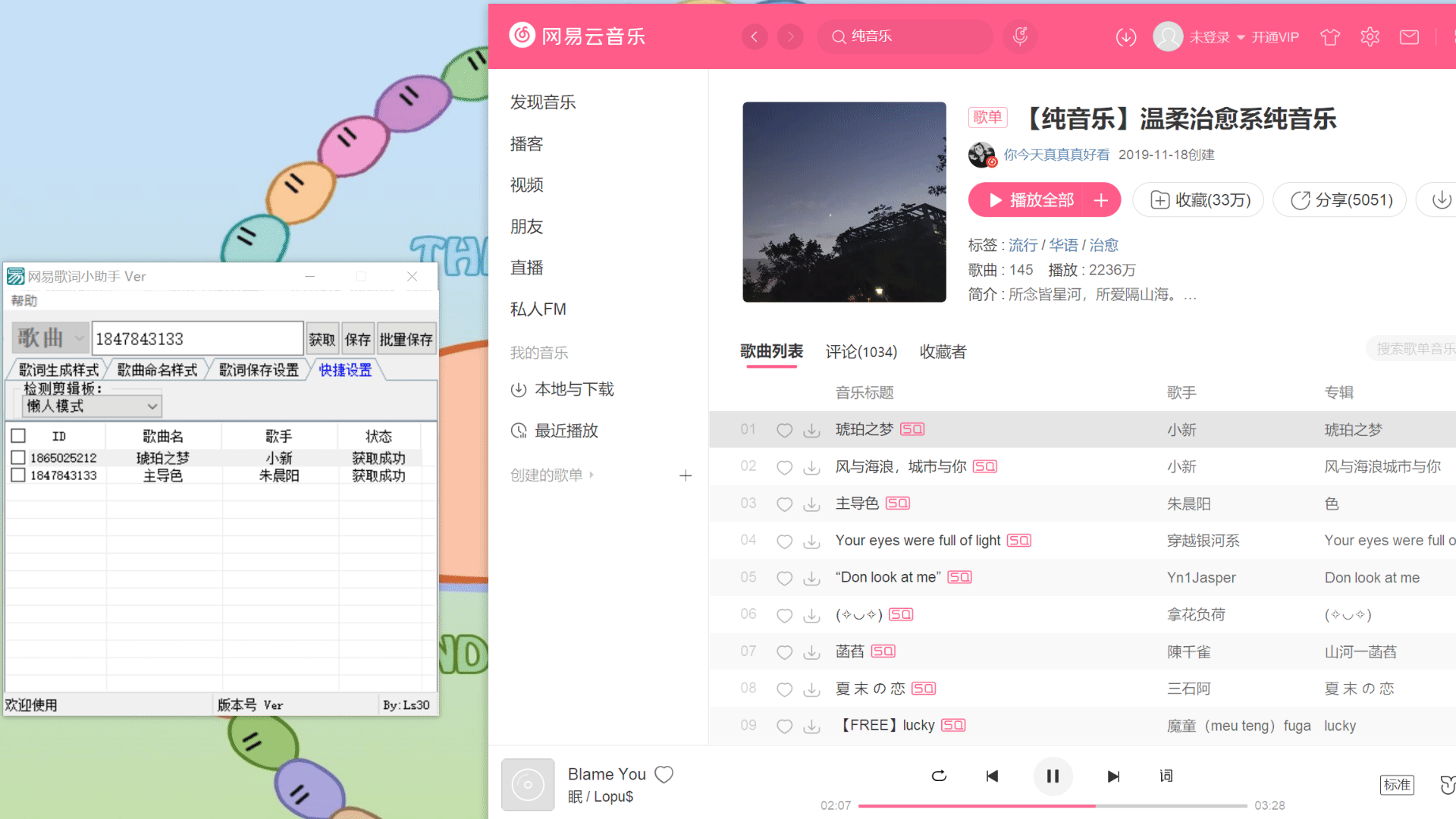
Task: Open the settings gear icon
Action: coord(1370,37)
